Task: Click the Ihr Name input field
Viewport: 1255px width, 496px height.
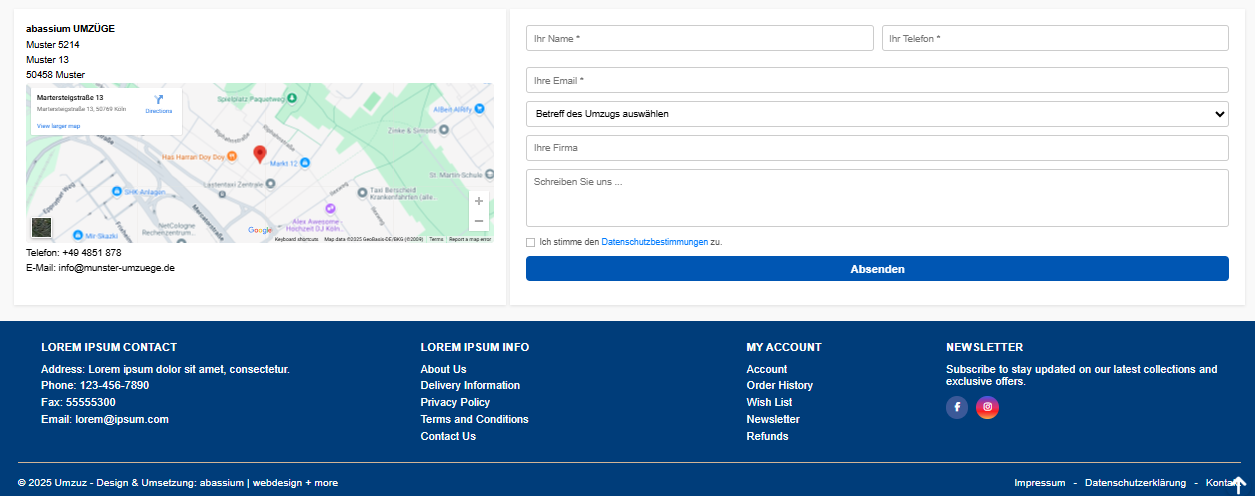Action: click(x=700, y=38)
